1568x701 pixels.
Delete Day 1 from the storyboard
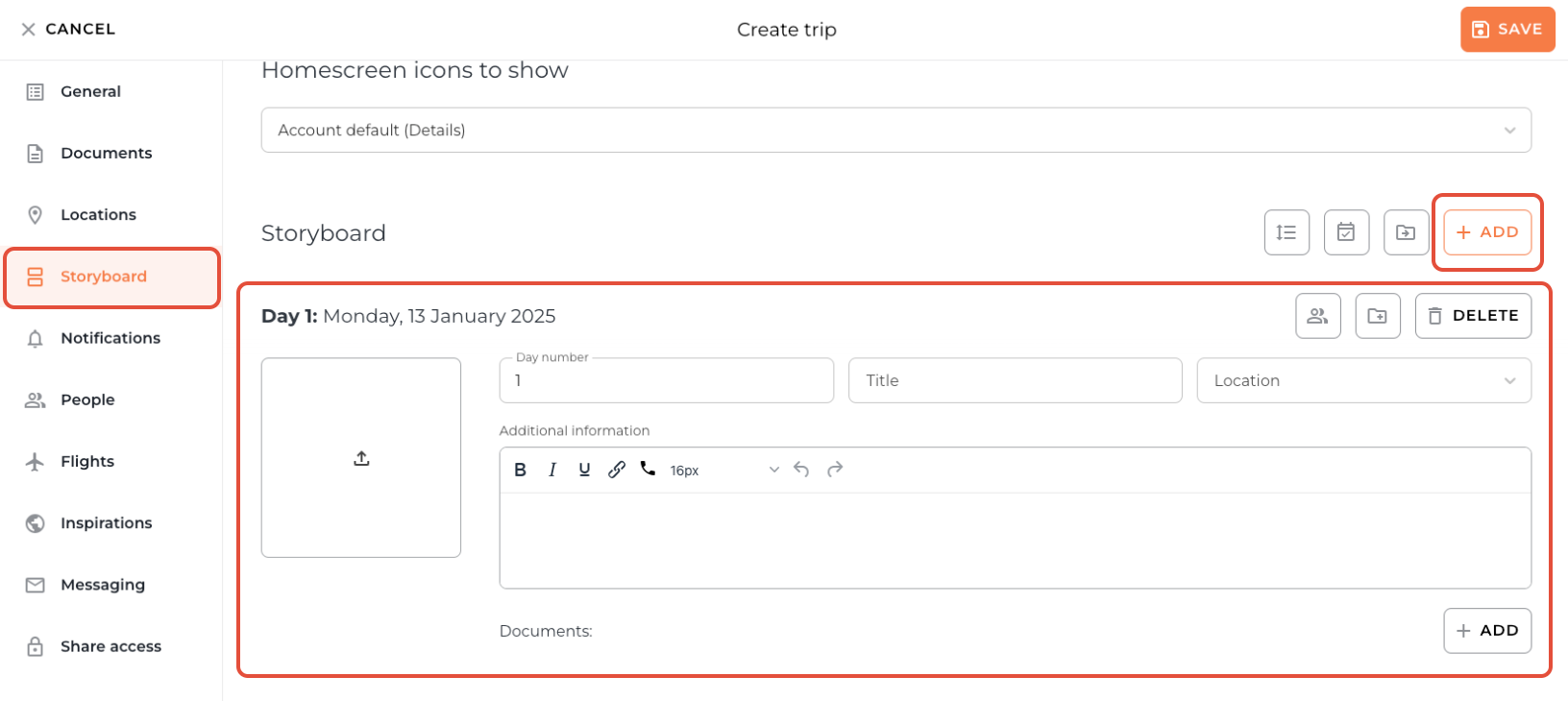pyautogui.click(x=1473, y=316)
